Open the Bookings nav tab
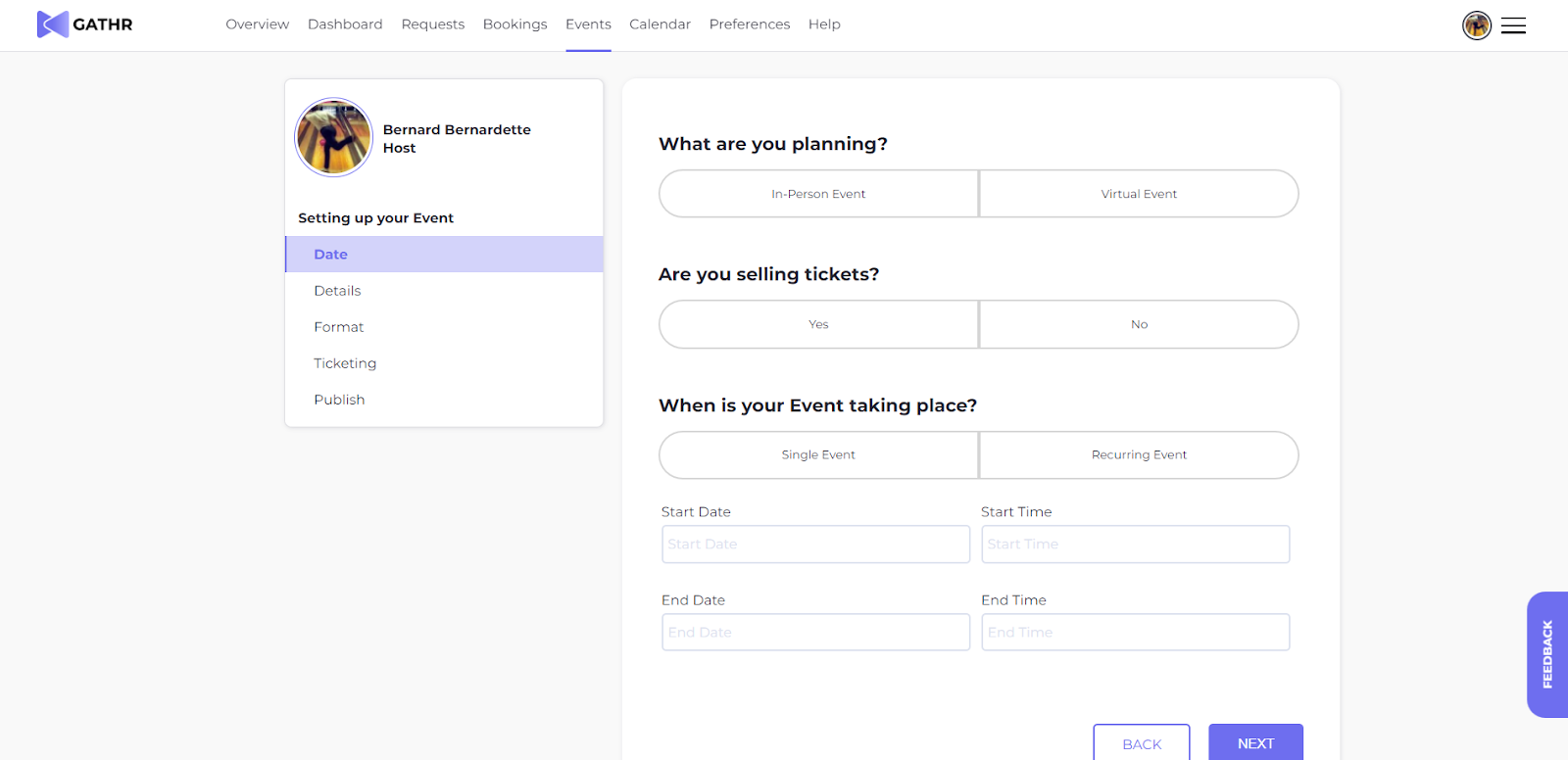Image resolution: width=1568 pixels, height=760 pixels. [514, 24]
